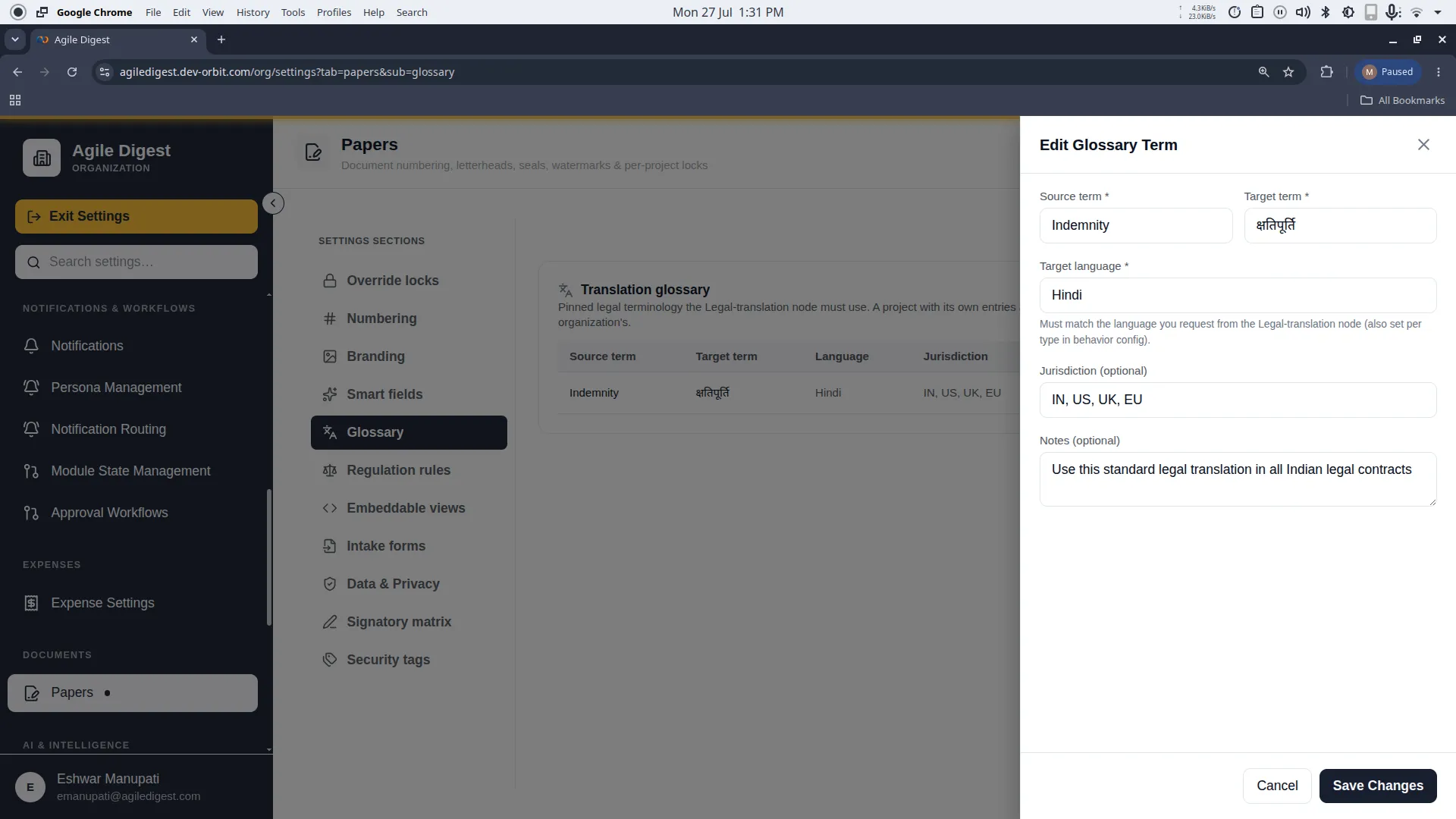Select Signatory matrix pen icon
Screen dimensions: 1456x819
[x=329, y=622]
